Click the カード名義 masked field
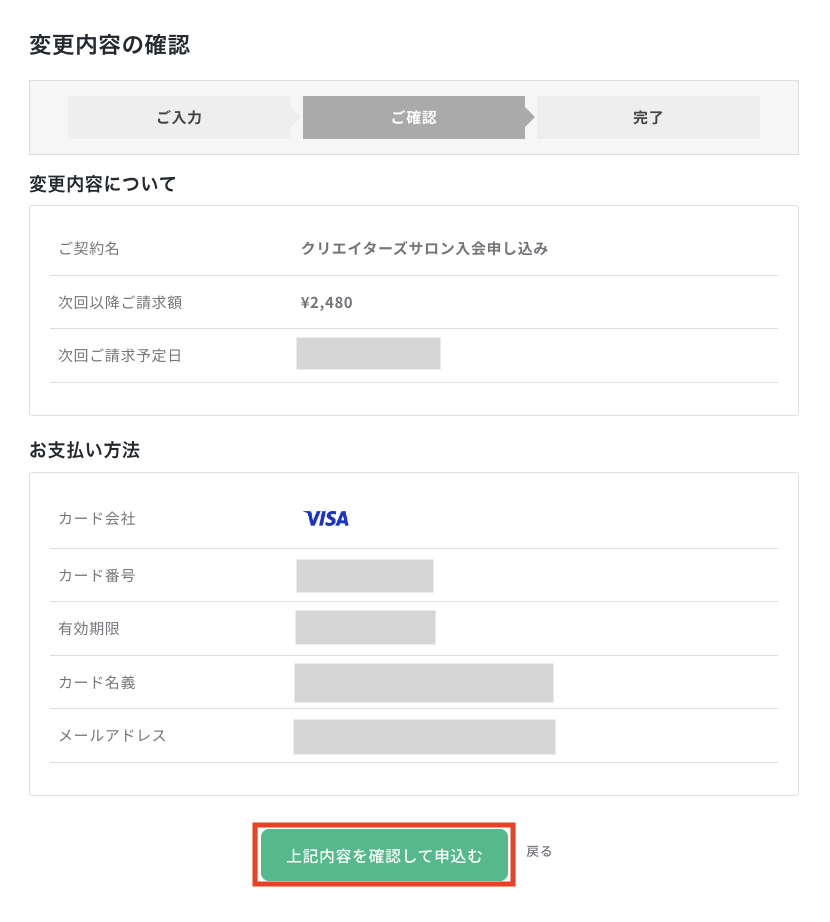The image size is (830, 922). [423, 682]
